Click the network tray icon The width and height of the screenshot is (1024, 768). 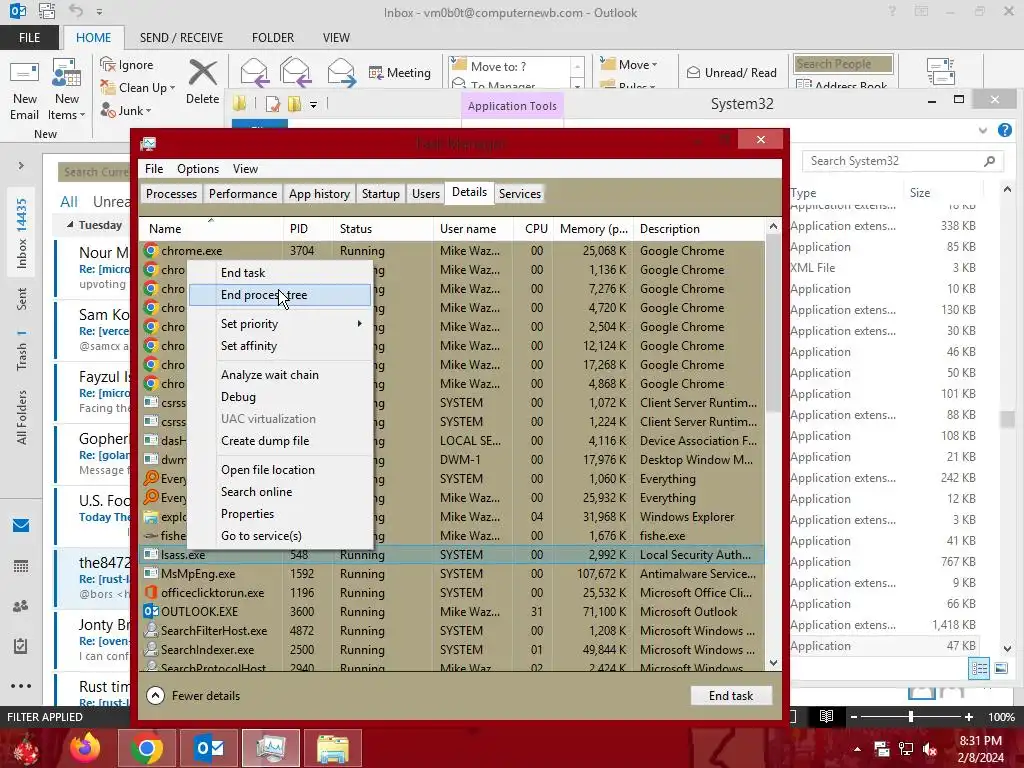click(x=906, y=749)
